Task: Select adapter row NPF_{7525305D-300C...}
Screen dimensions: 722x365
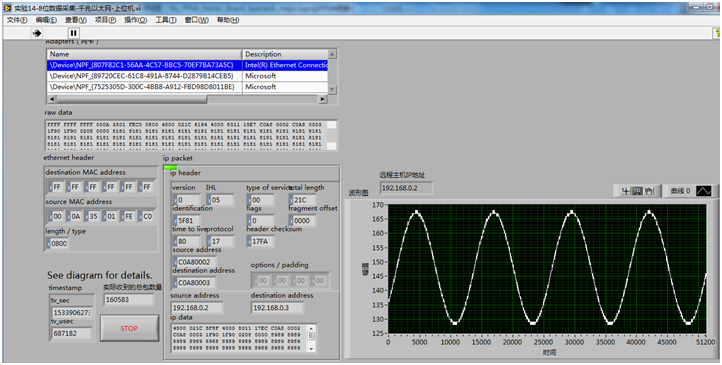Action: coord(187,87)
